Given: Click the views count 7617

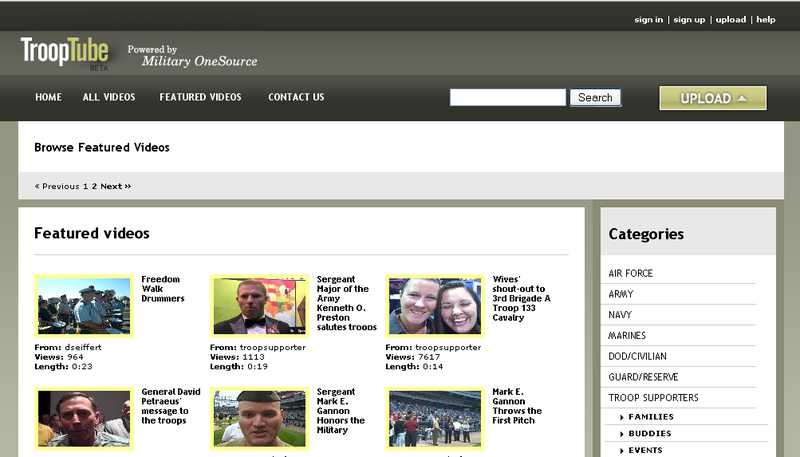Looking at the screenshot, I should coord(429,357).
